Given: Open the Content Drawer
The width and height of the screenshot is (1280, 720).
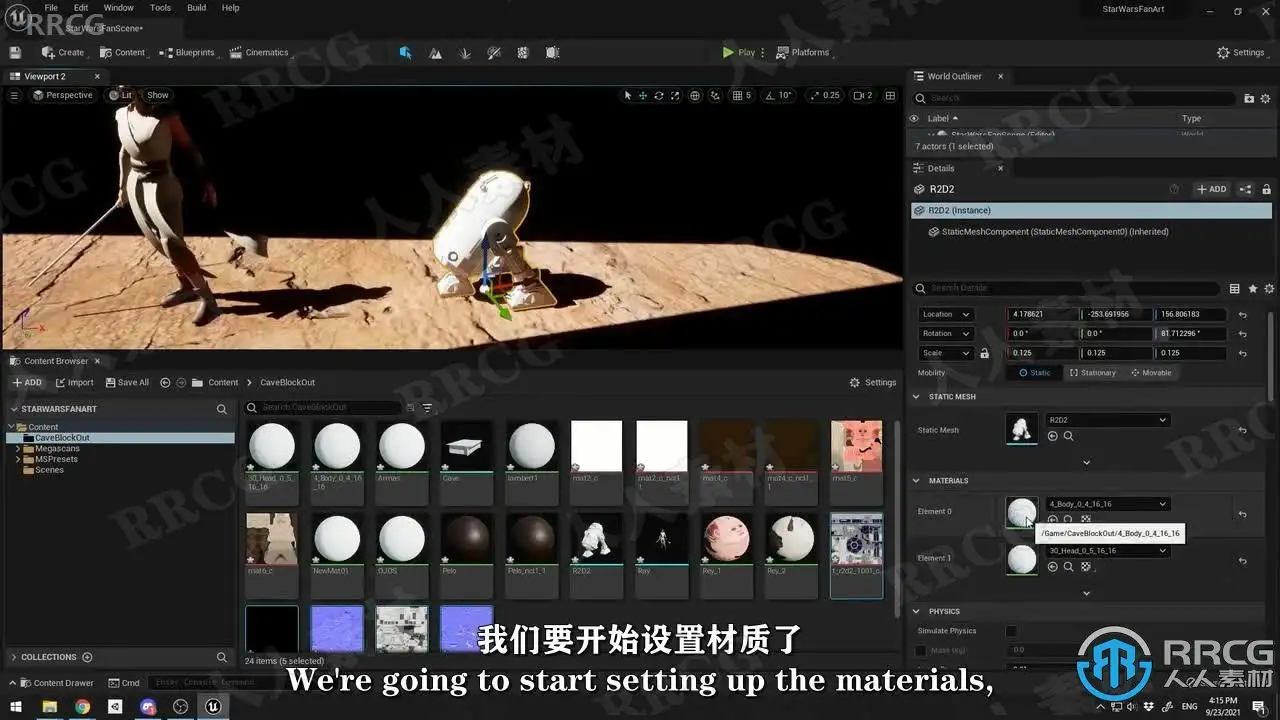Looking at the screenshot, I should coord(56,683).
